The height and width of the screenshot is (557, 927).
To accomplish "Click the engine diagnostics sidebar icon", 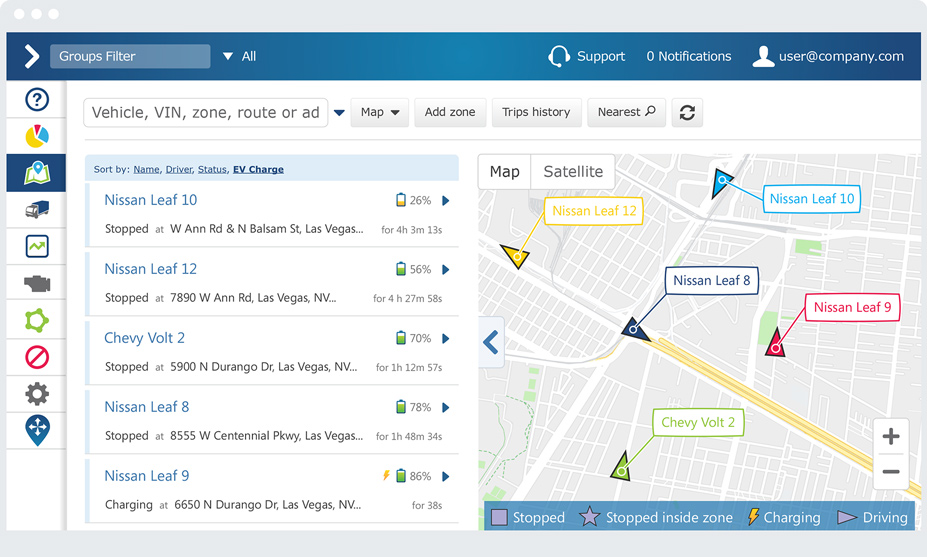I will 36,283.
